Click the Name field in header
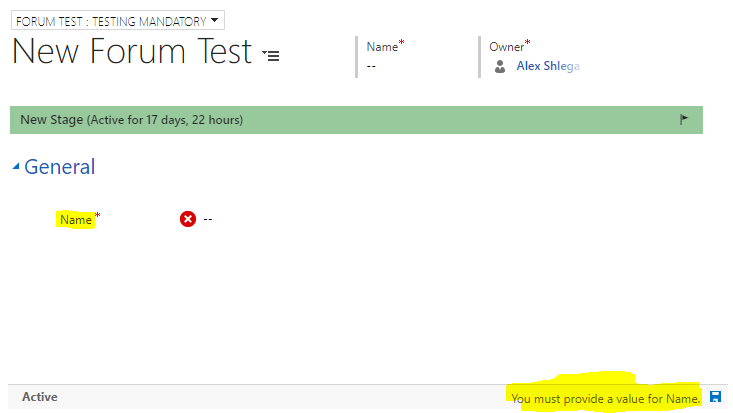The height and width of the screenshot is (413, 733). (371, 66)
